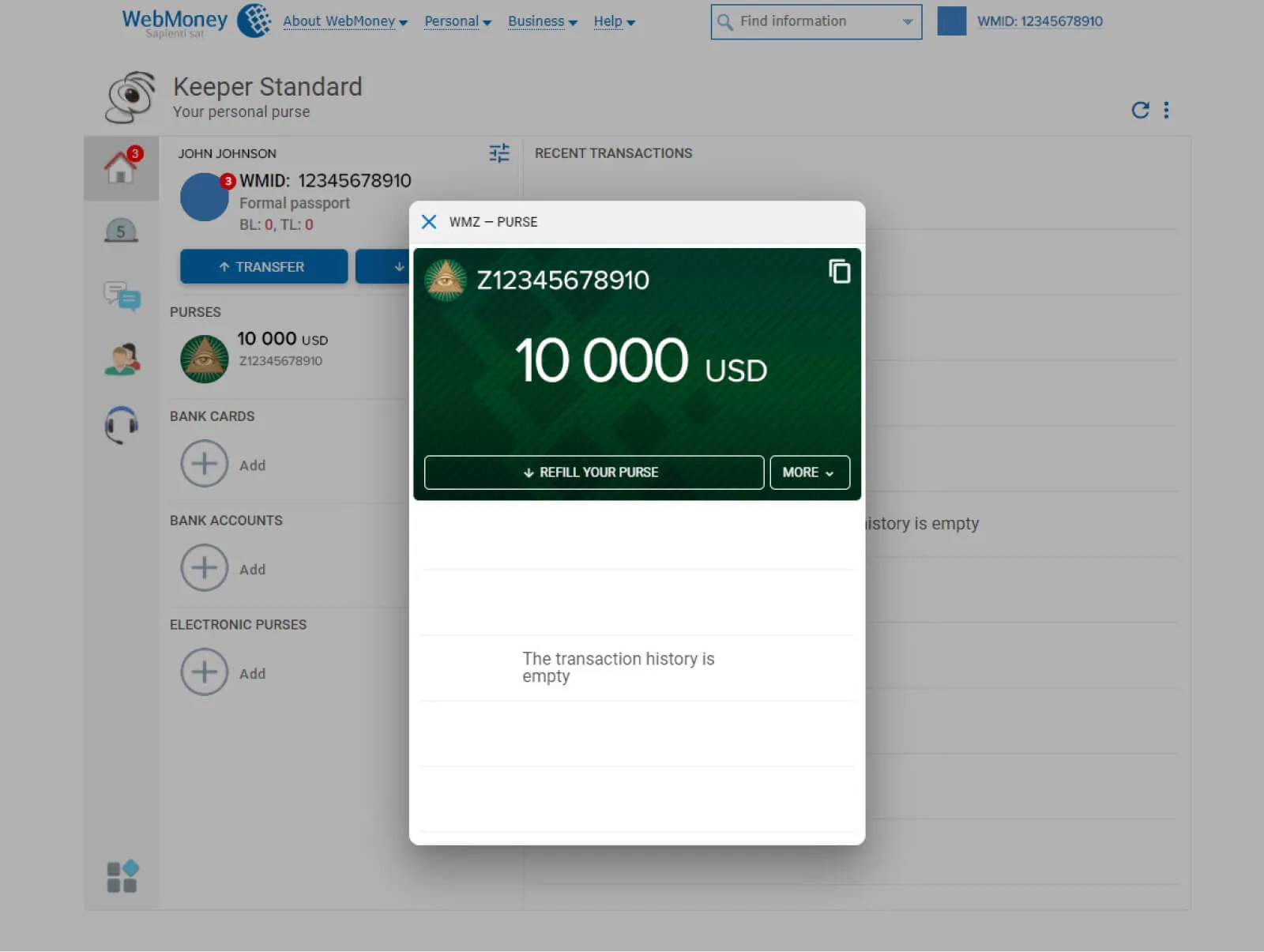1264x952 pixels.
Task: Click the search magnifier icon
Action: click(724, 22)
